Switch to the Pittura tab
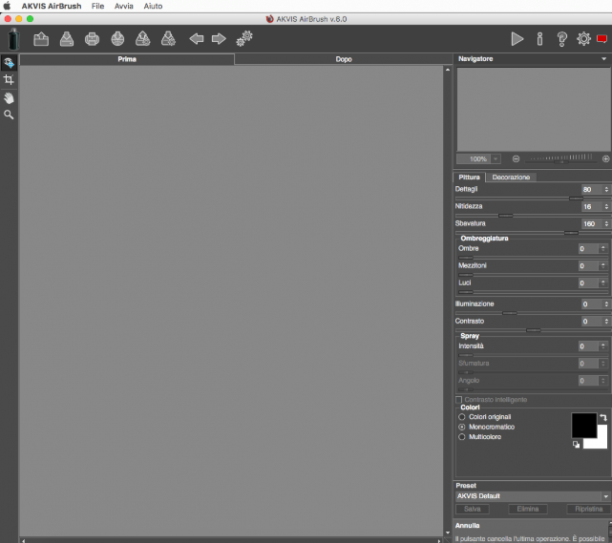The width and height of the screenshot is (612, 543). 469,178
